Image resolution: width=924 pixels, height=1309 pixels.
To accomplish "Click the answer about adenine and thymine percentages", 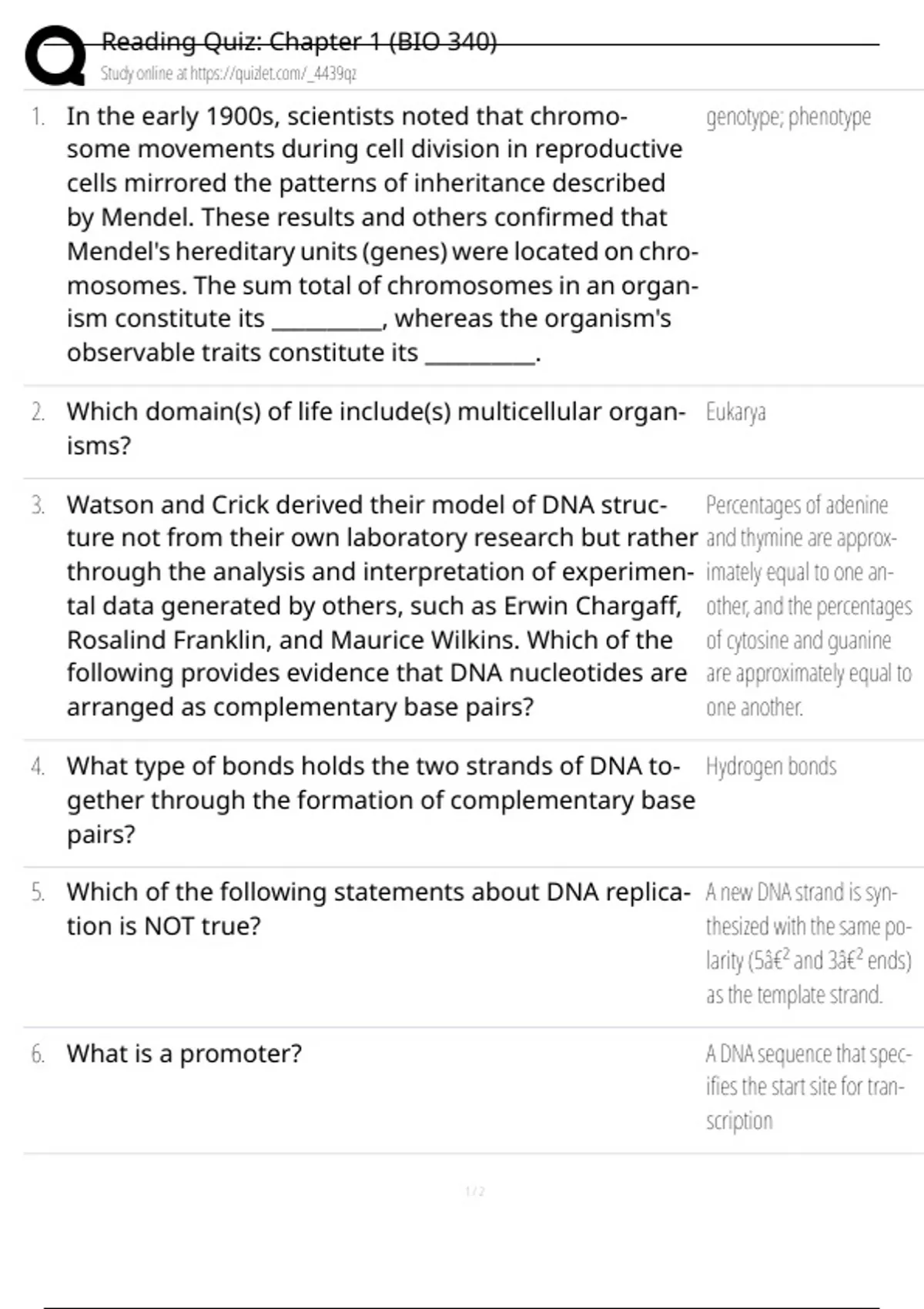I will tap(808, 606).
